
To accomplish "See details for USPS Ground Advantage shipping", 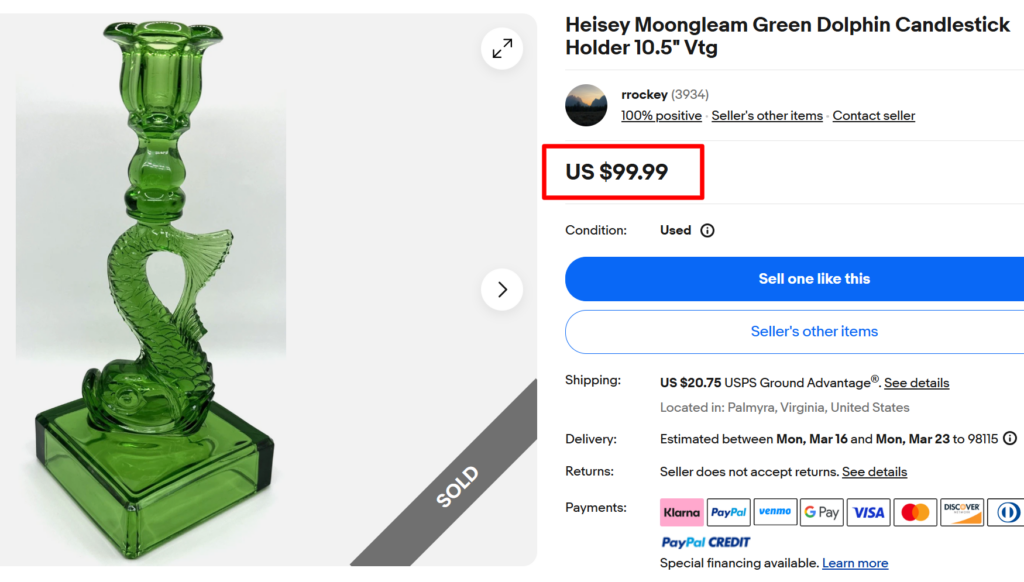I will click(917, 382).
